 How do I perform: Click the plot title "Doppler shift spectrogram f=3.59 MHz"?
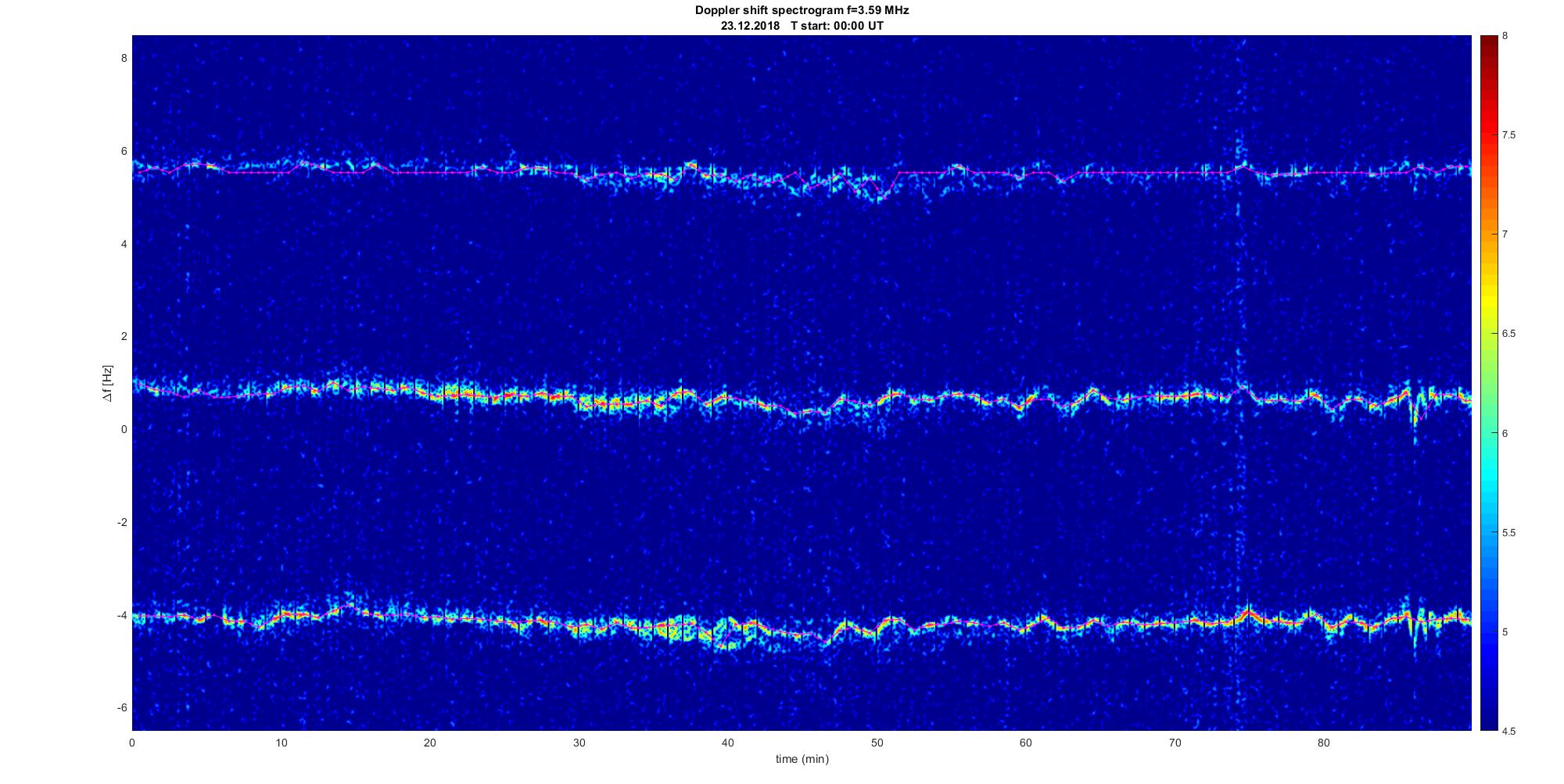[x=802, y=11]
